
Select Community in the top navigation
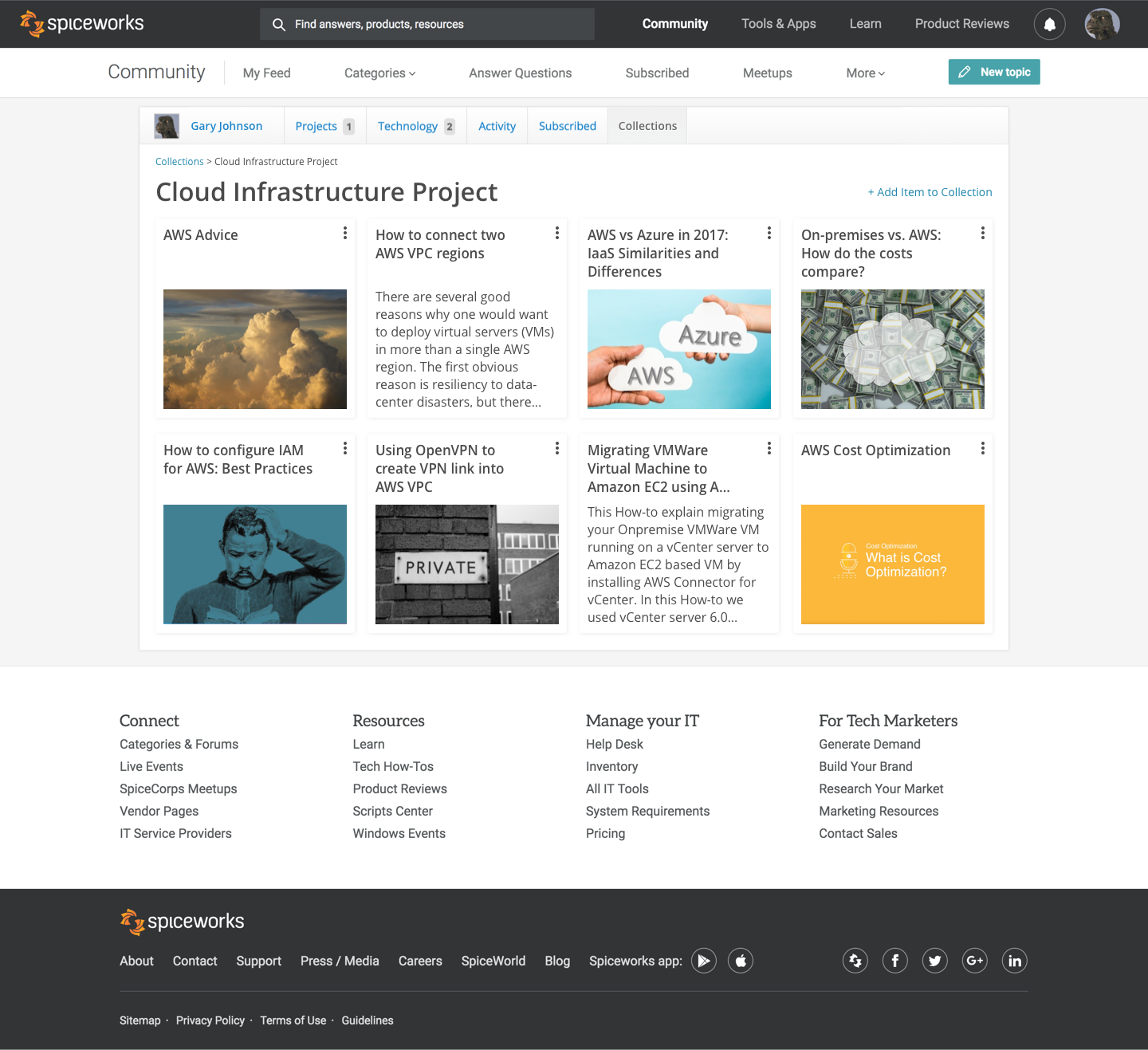(x=675, y=24)
